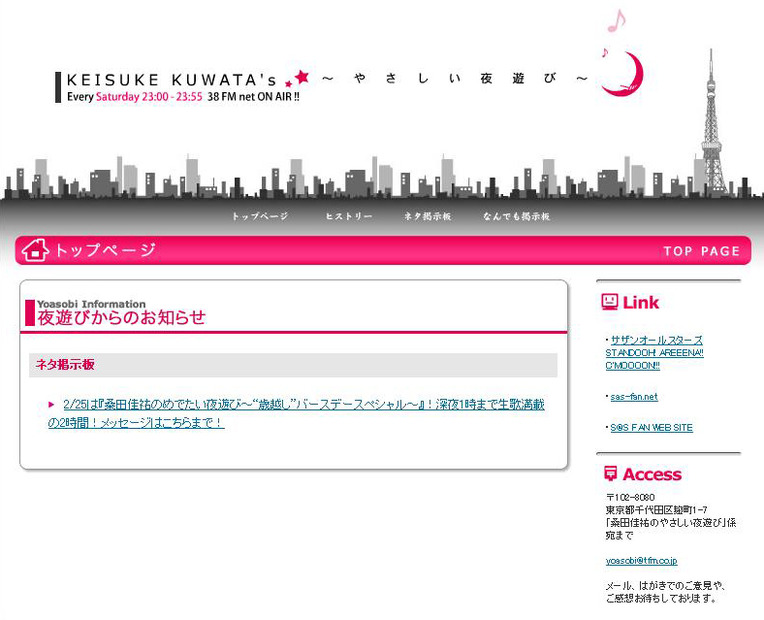This screenshot has height=620, width=764.
Task: Open the 2/25 birthday special announcement link
Action: pyautogui.click(x=296, y=413)
